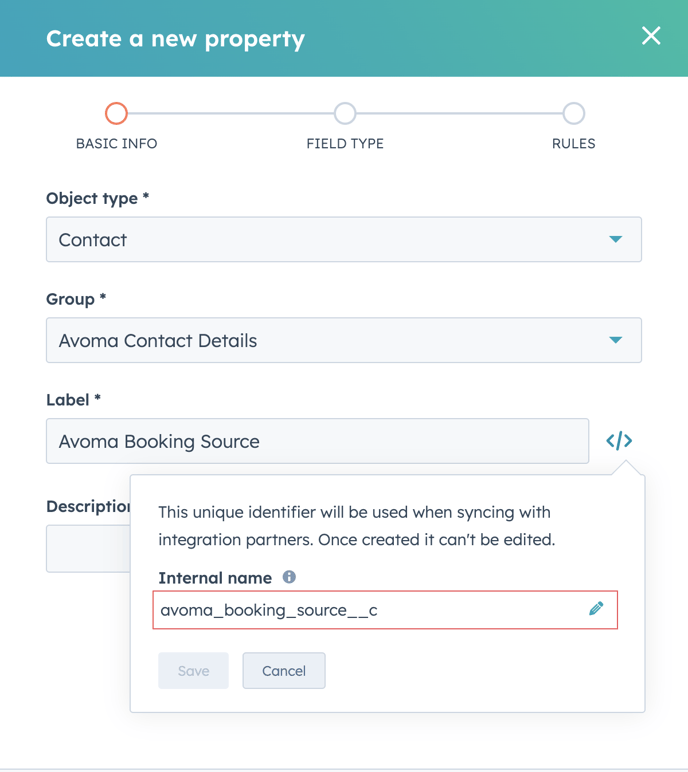Go to the Basic Info step
This screenshot has height=772, width=688.
point(116,114)
